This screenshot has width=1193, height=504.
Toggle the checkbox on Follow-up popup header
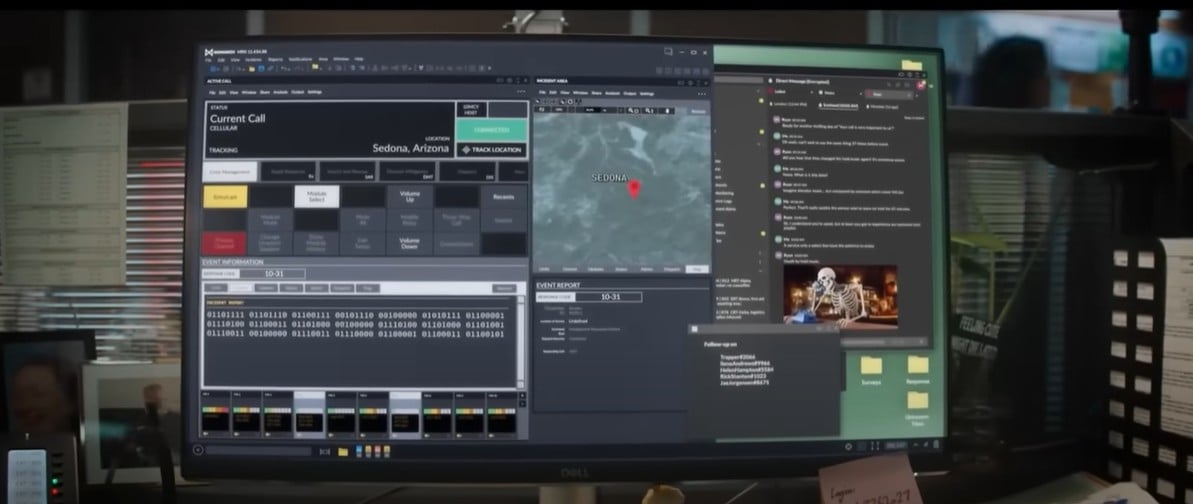pos(693,329)
